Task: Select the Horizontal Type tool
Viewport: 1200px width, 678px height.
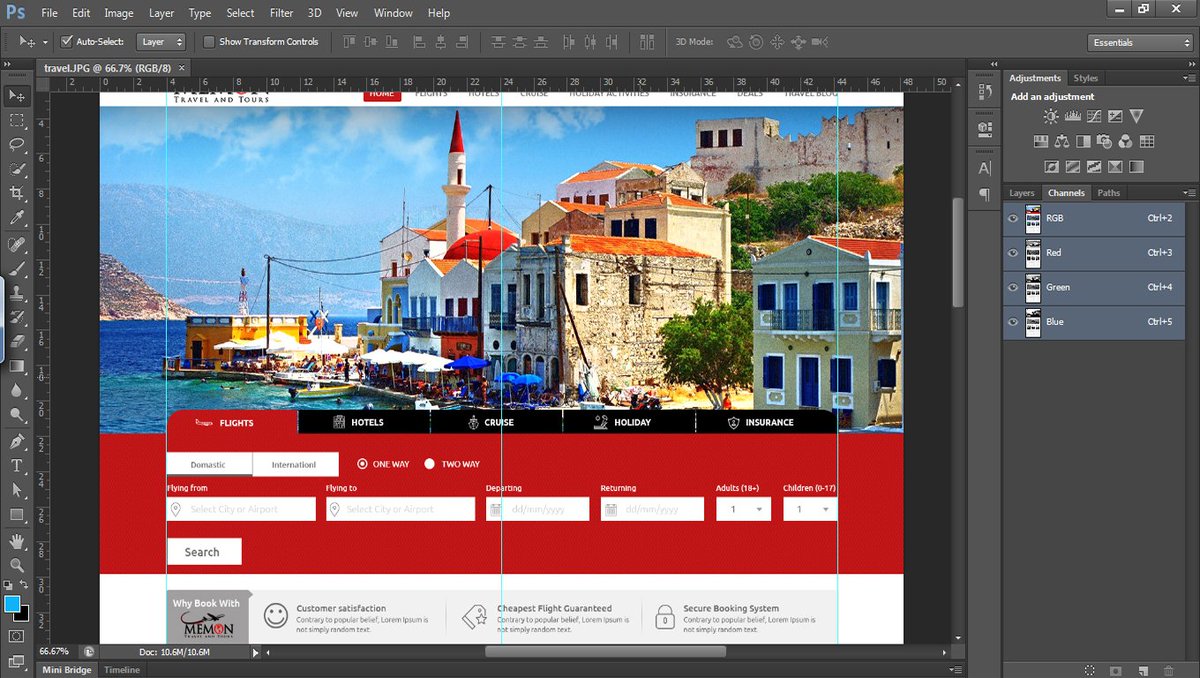Action: tap(17, 466)
